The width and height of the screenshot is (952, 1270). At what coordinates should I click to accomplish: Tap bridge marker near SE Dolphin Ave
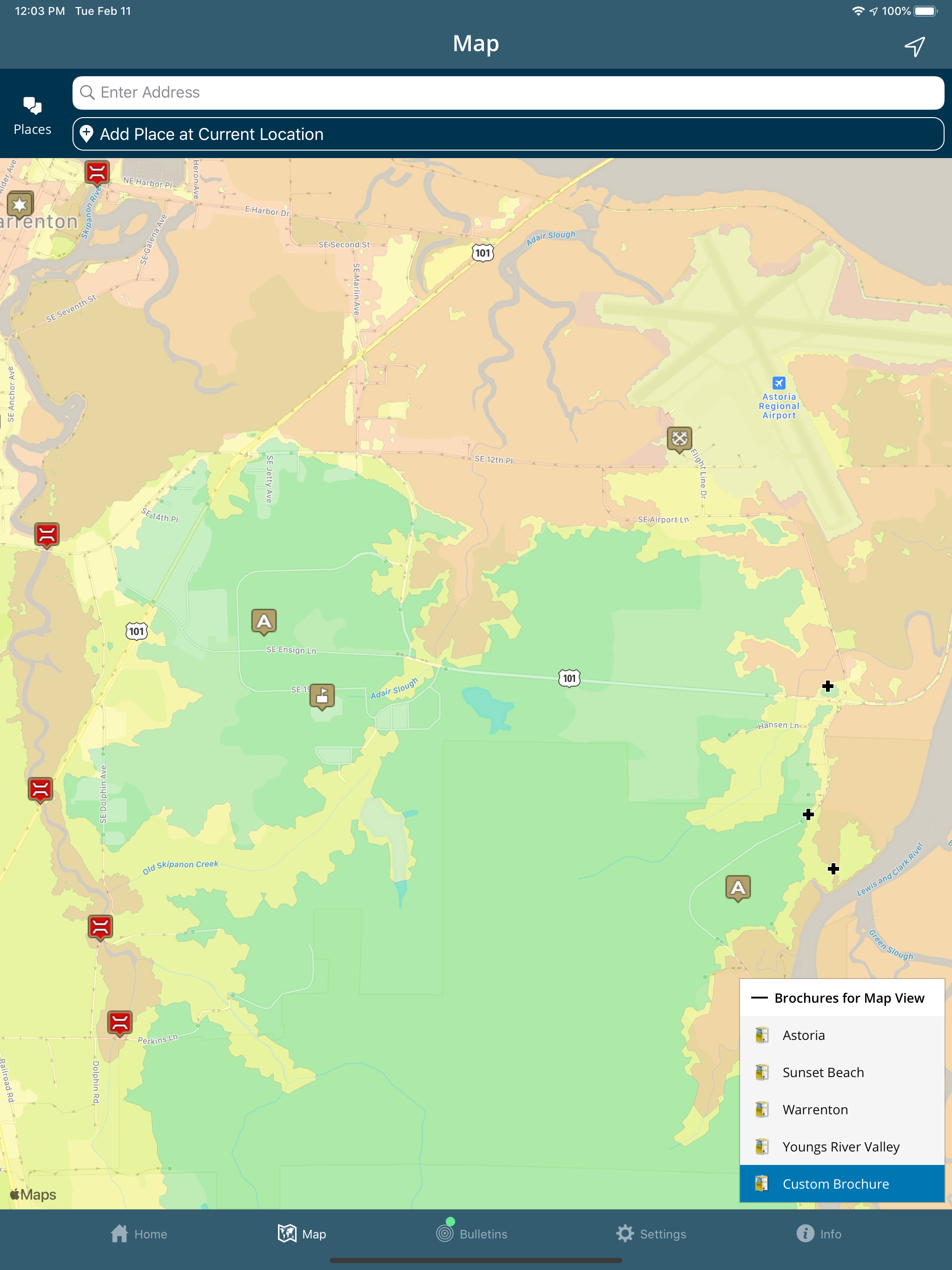[x=41, y=789]
